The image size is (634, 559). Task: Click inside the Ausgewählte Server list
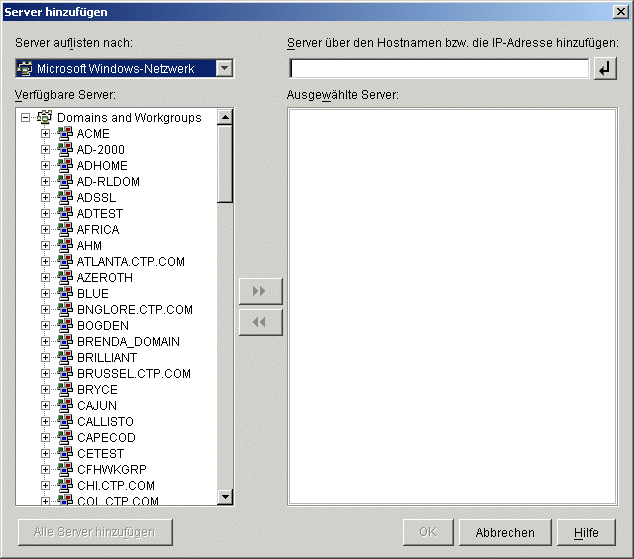(452, 307)
